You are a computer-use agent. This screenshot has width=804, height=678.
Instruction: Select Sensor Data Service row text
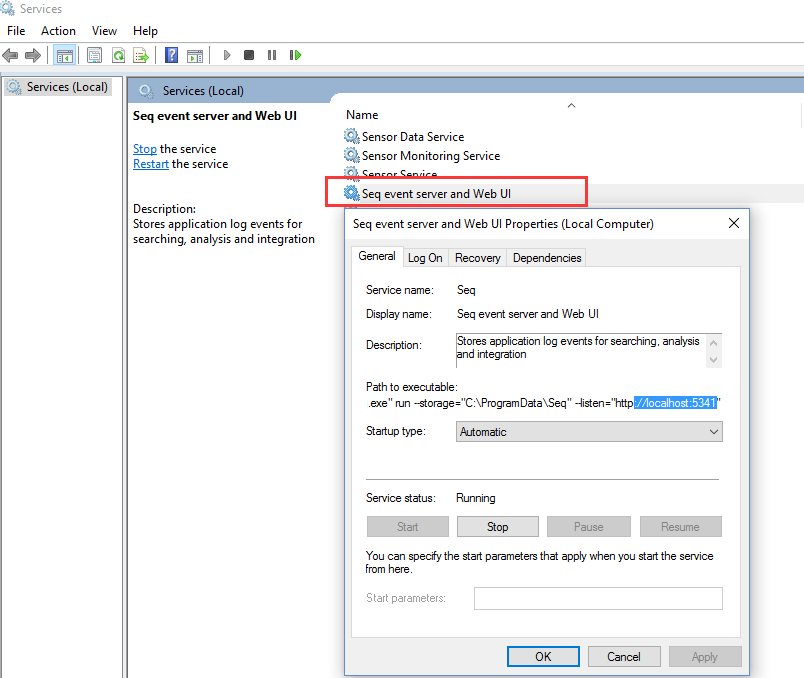pos(413,136)
